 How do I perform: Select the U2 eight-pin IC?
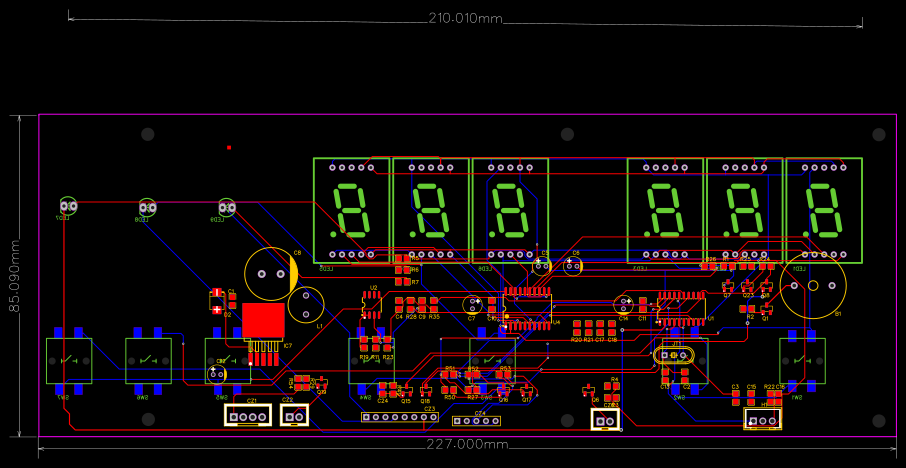coord(372,304)
